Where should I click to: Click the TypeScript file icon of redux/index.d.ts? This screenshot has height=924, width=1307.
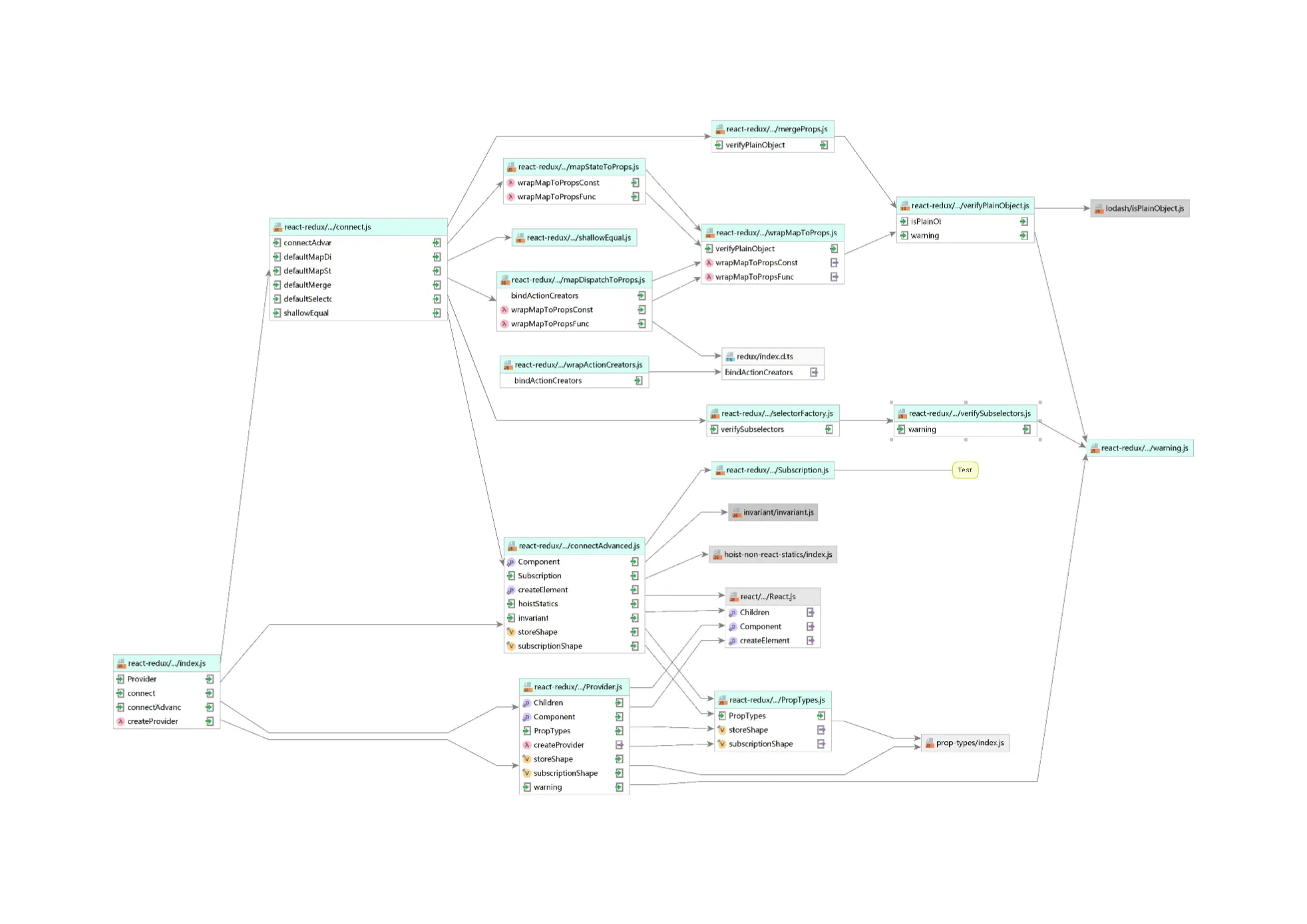[730, 357]
